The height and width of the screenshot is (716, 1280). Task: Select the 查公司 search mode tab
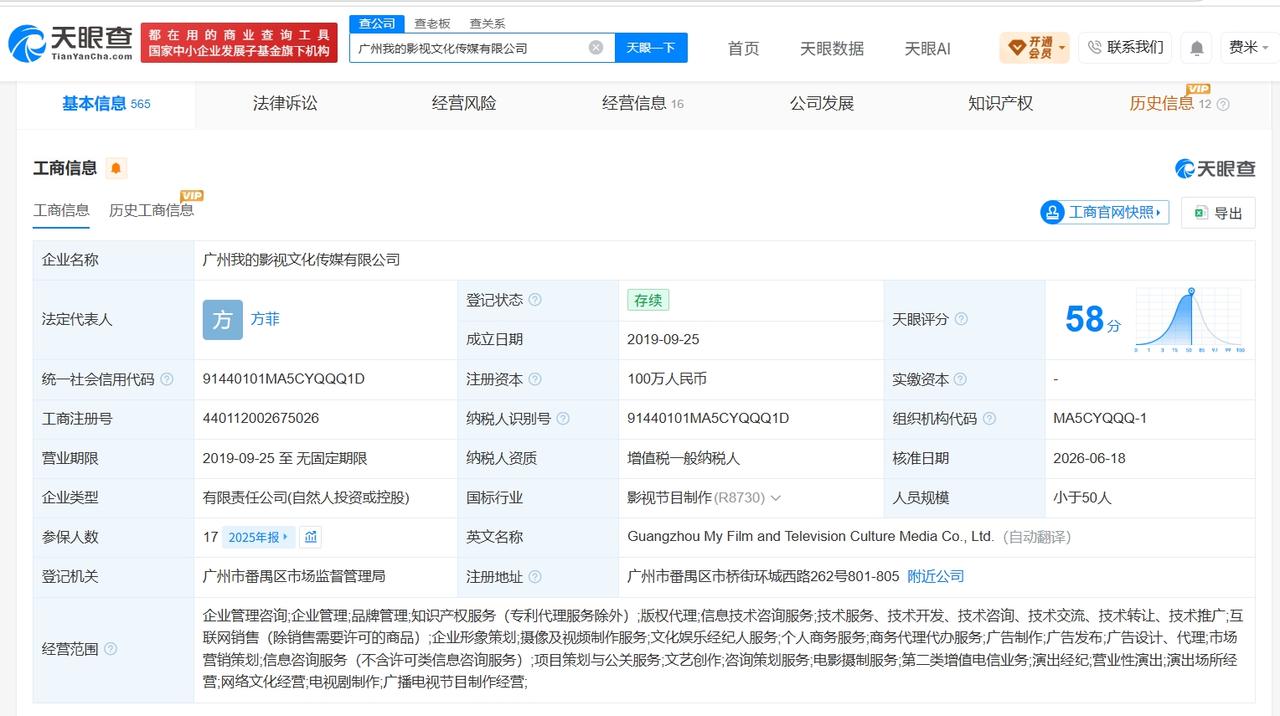click(377, 23)
